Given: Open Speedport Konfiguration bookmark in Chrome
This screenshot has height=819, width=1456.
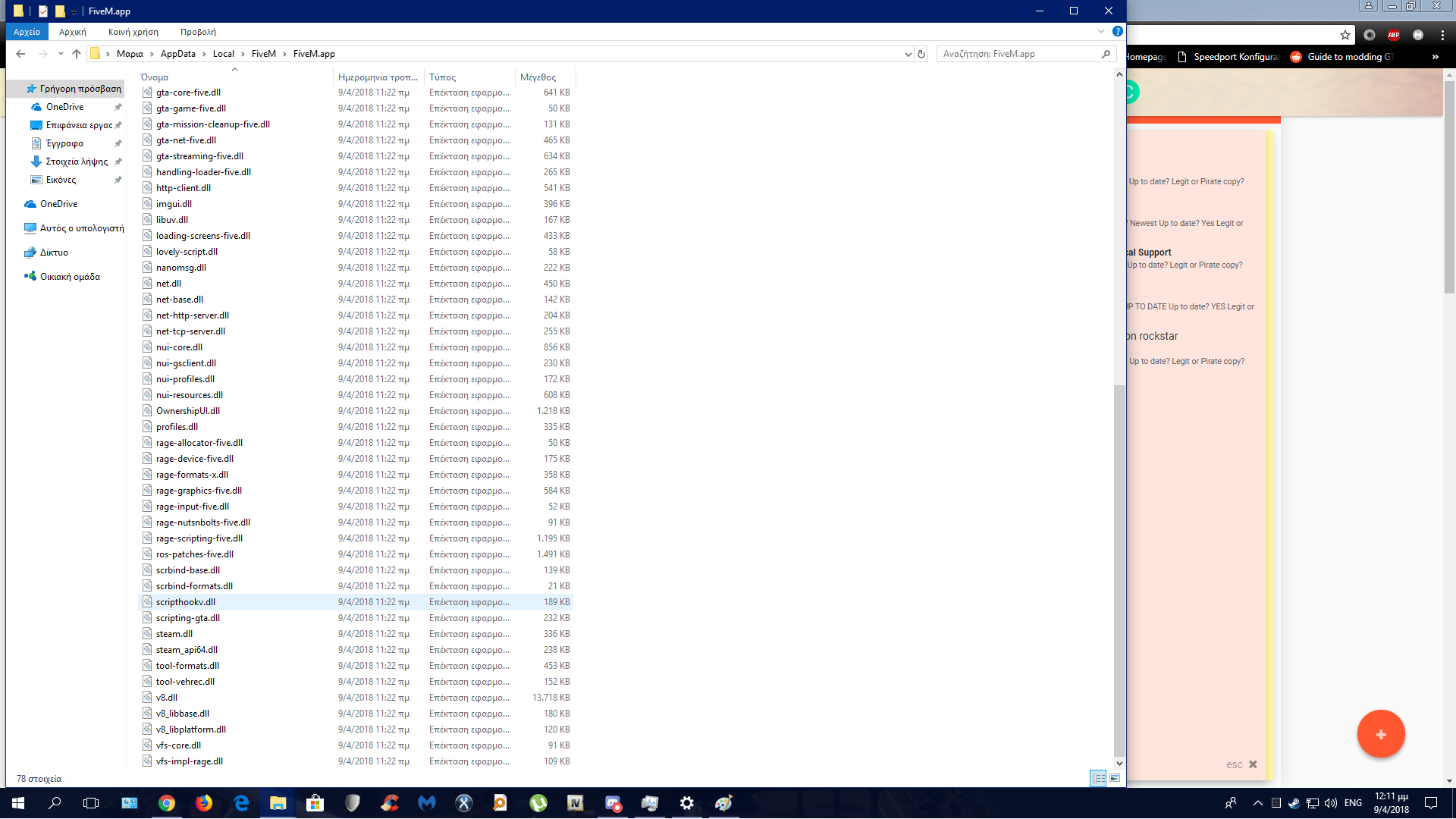Looking at the screenshot, I should pyautogui.click(x=1228, y=57).
